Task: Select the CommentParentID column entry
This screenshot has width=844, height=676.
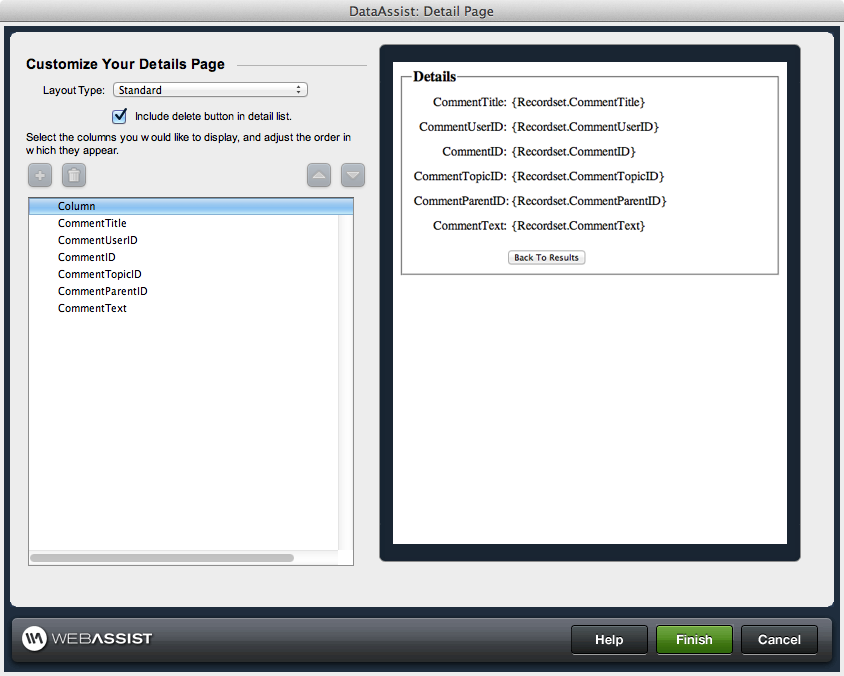Action: point(102,291)
